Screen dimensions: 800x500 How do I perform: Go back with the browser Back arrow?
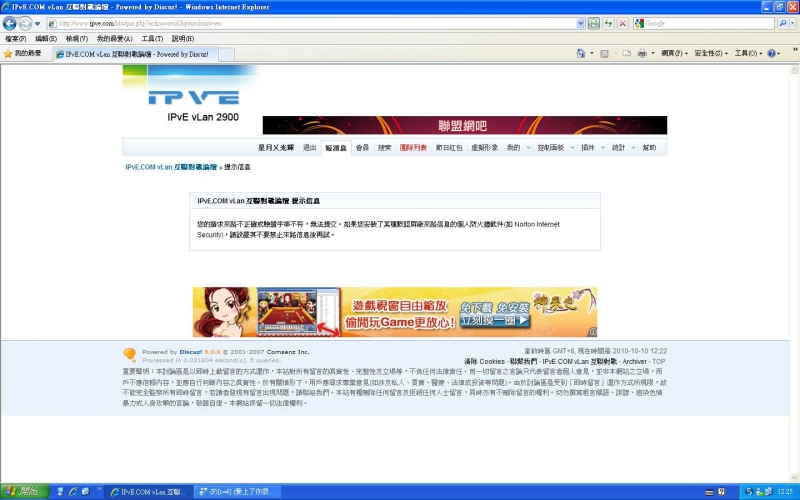9,23
